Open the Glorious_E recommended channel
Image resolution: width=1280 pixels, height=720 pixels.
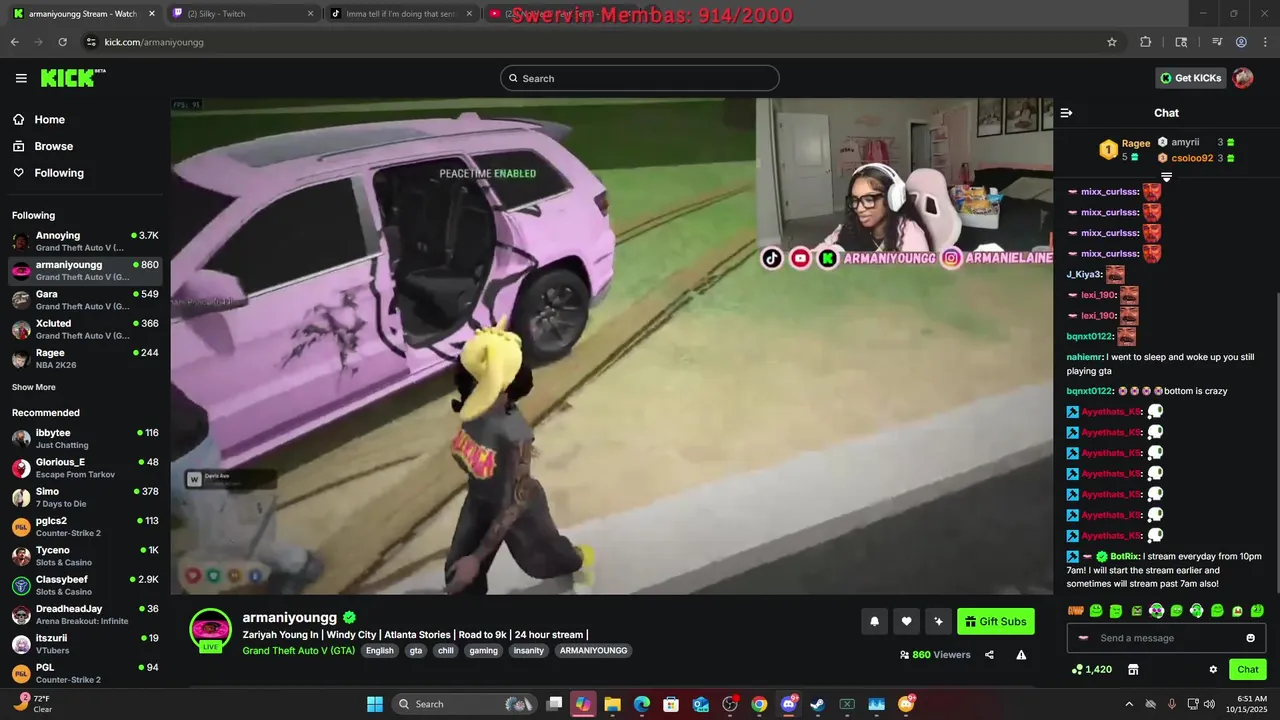[x=85, y=468]
